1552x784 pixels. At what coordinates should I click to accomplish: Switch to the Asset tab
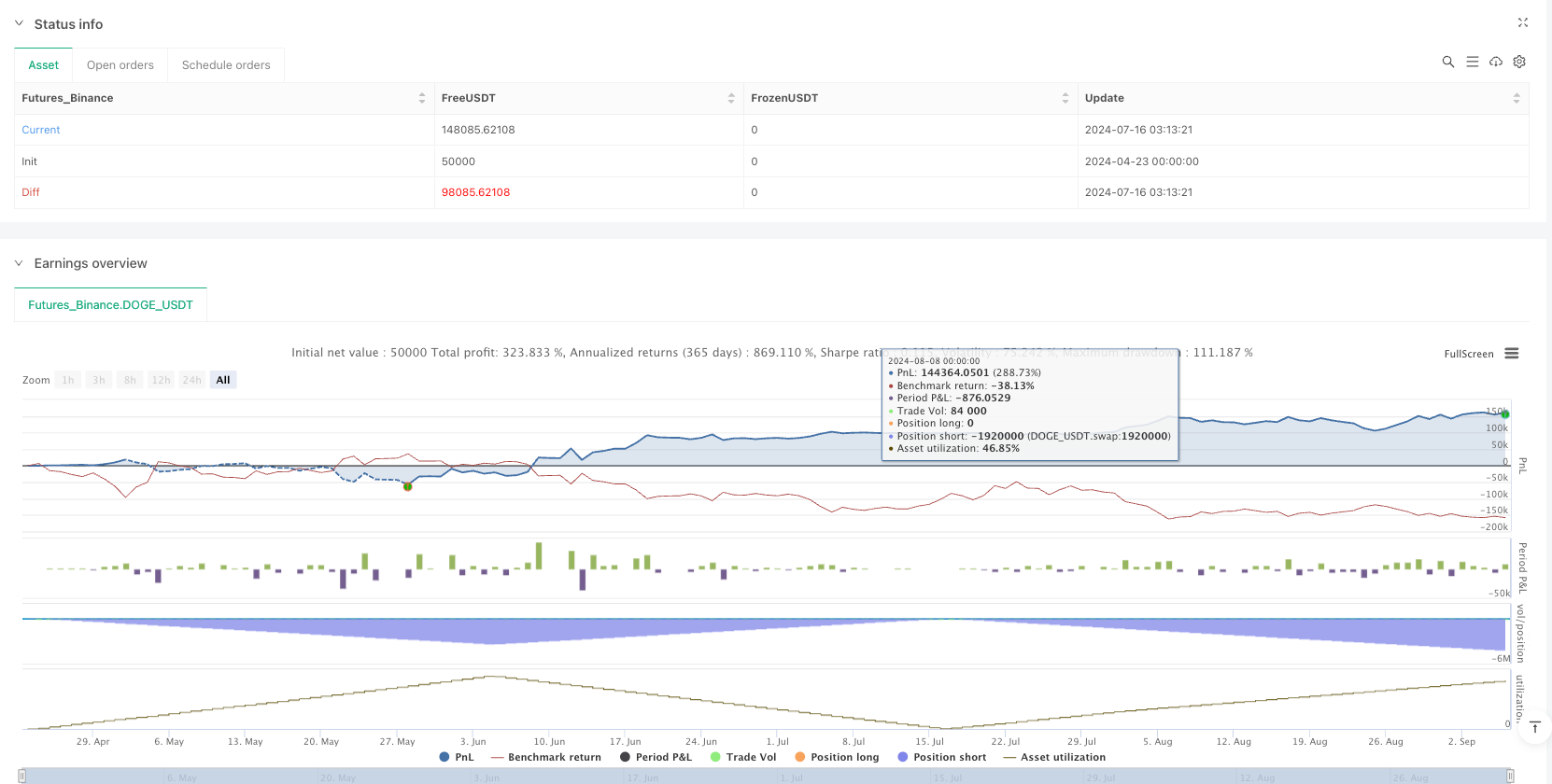click(x=43, y=64)
